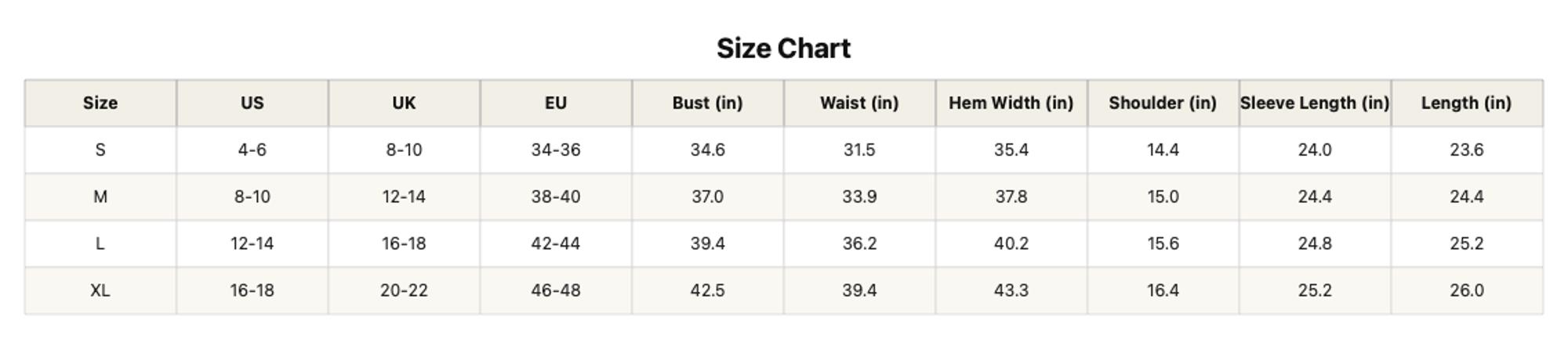Click the S size row label
This screenshot has width=1568, height=339.
click(100, 150)
